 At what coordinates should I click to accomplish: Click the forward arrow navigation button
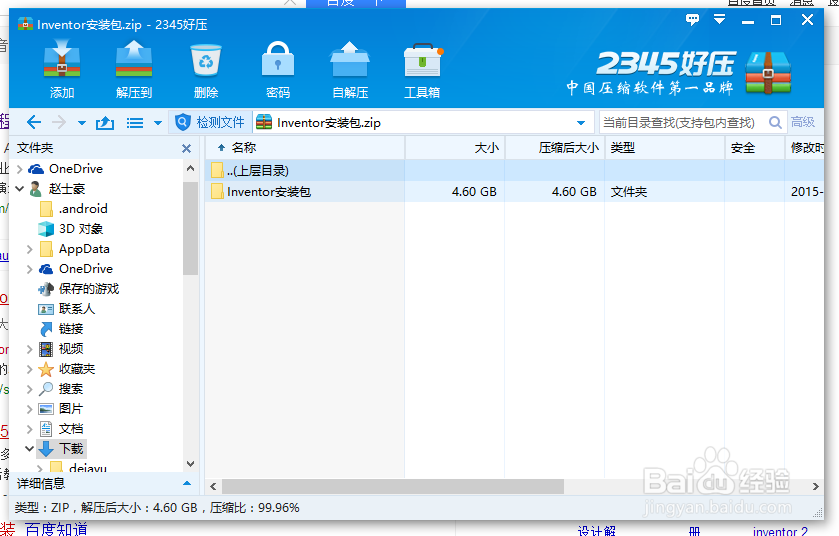(59, 122)
